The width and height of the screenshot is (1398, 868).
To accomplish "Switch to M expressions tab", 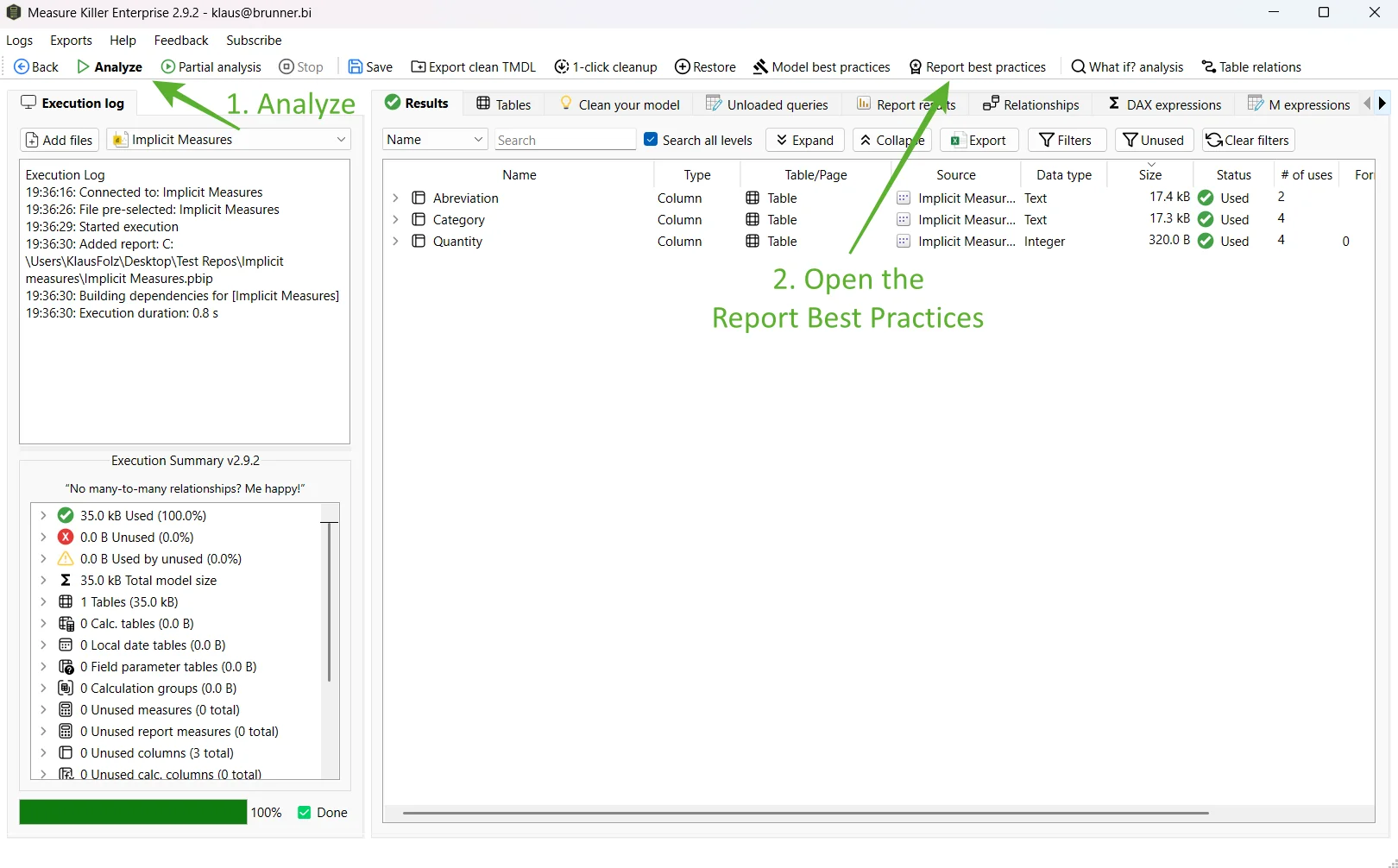I will point(1299,104).
